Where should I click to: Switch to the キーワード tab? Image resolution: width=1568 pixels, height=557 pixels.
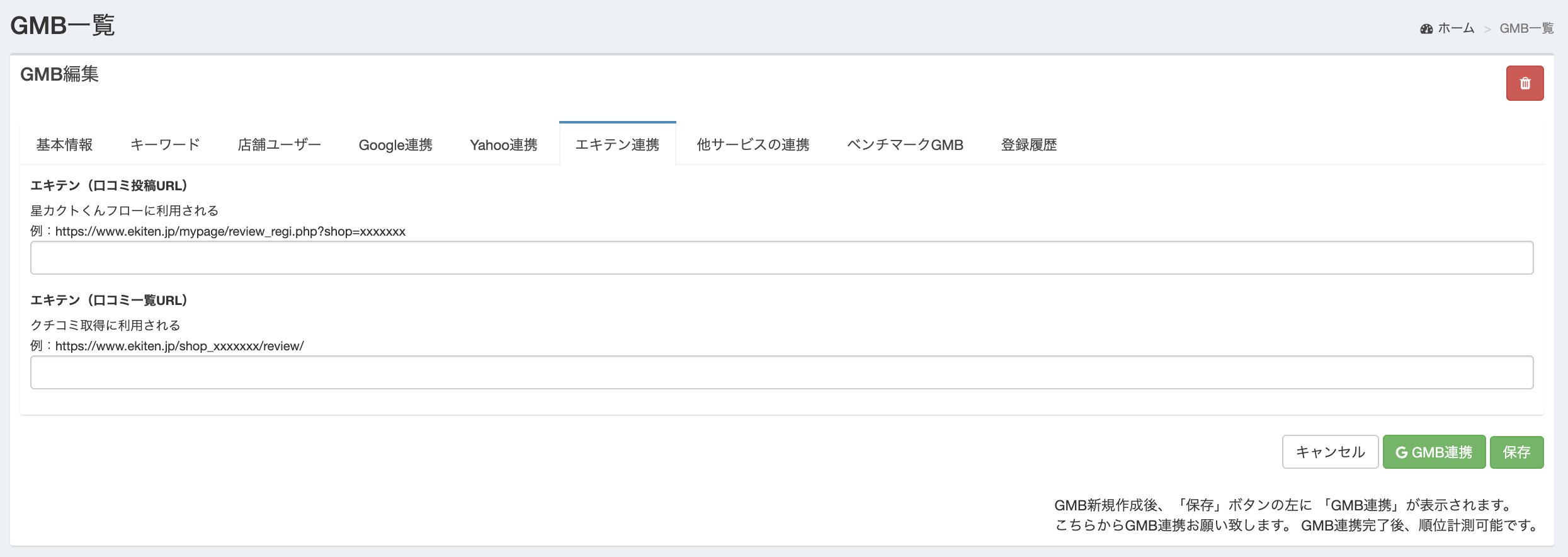165,145
